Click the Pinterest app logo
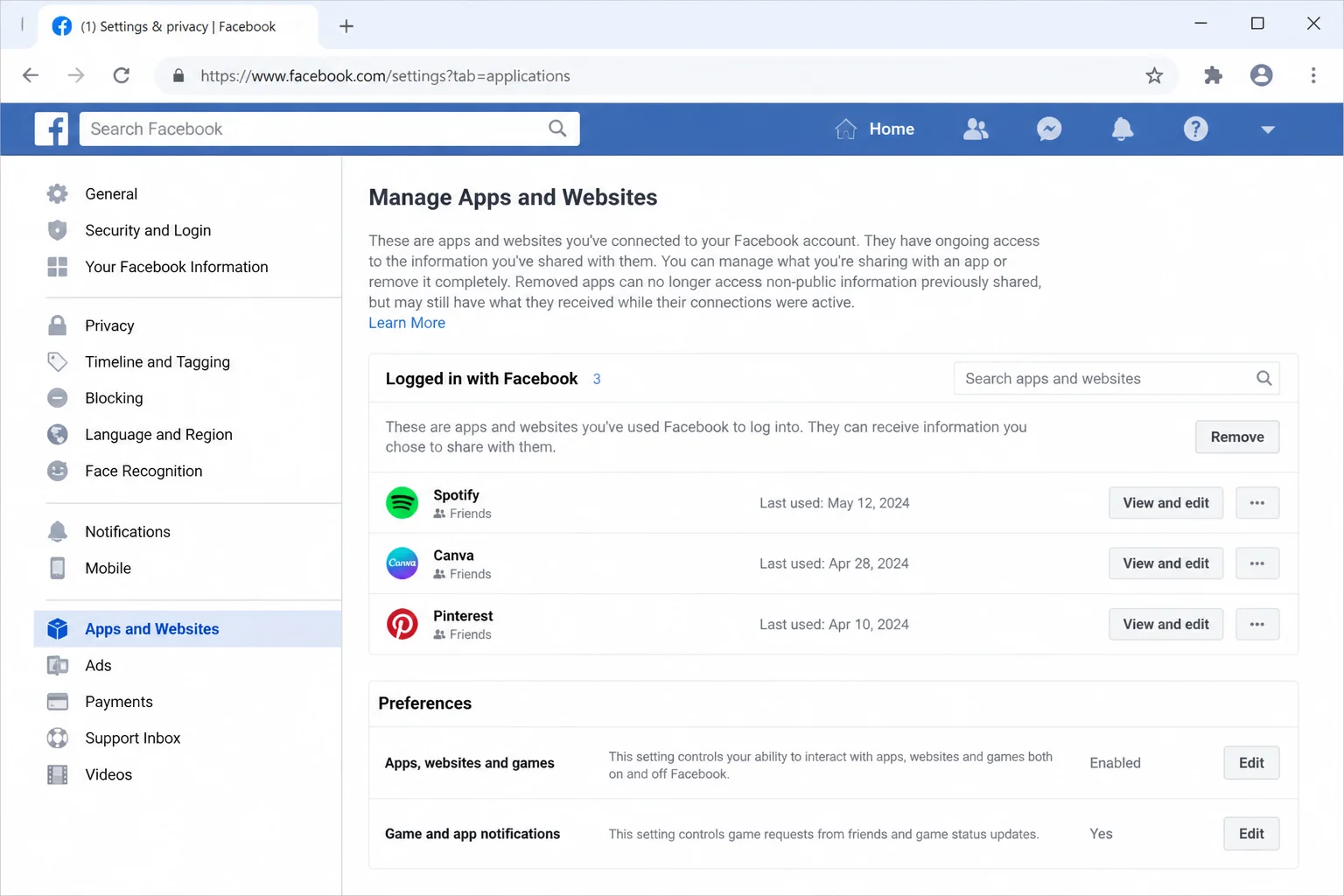 click(402, 624)
